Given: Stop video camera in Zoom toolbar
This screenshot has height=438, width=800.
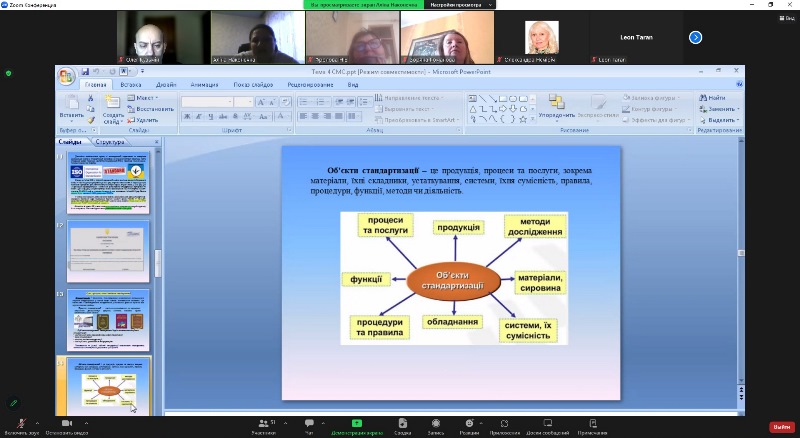Looking at the screenshot, I should [67, 424].
